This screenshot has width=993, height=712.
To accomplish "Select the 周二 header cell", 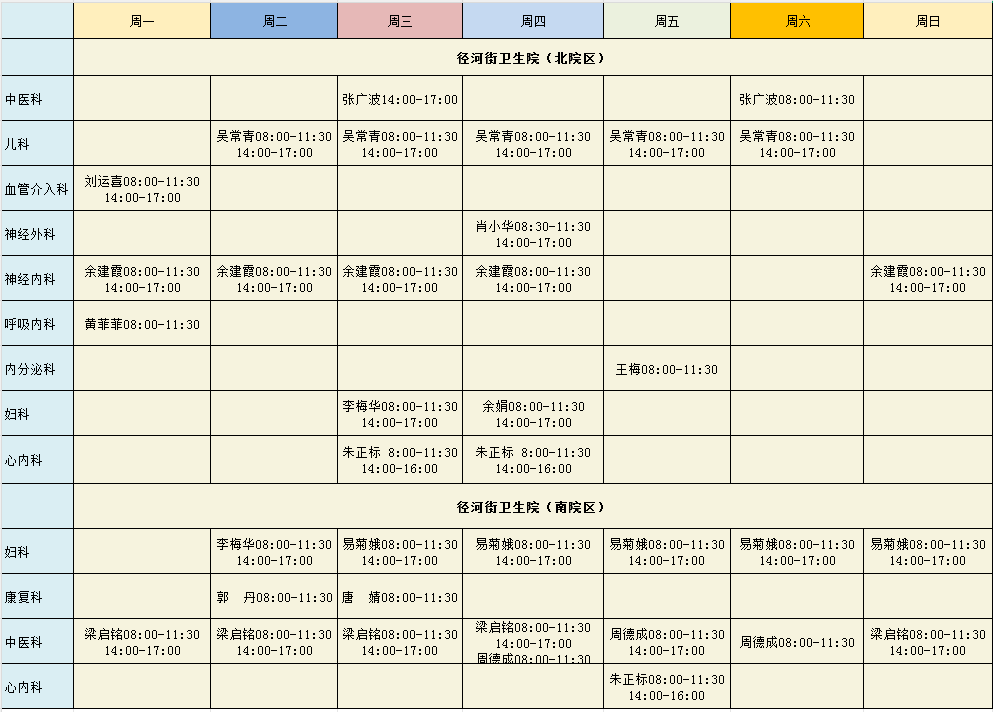I will pos(274,21).
